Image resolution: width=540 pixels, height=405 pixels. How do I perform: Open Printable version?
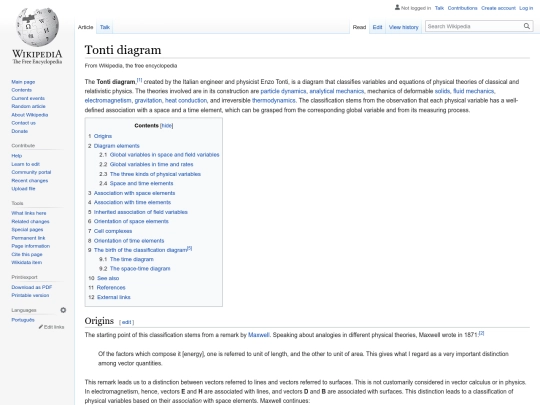(x=30, y=295)
